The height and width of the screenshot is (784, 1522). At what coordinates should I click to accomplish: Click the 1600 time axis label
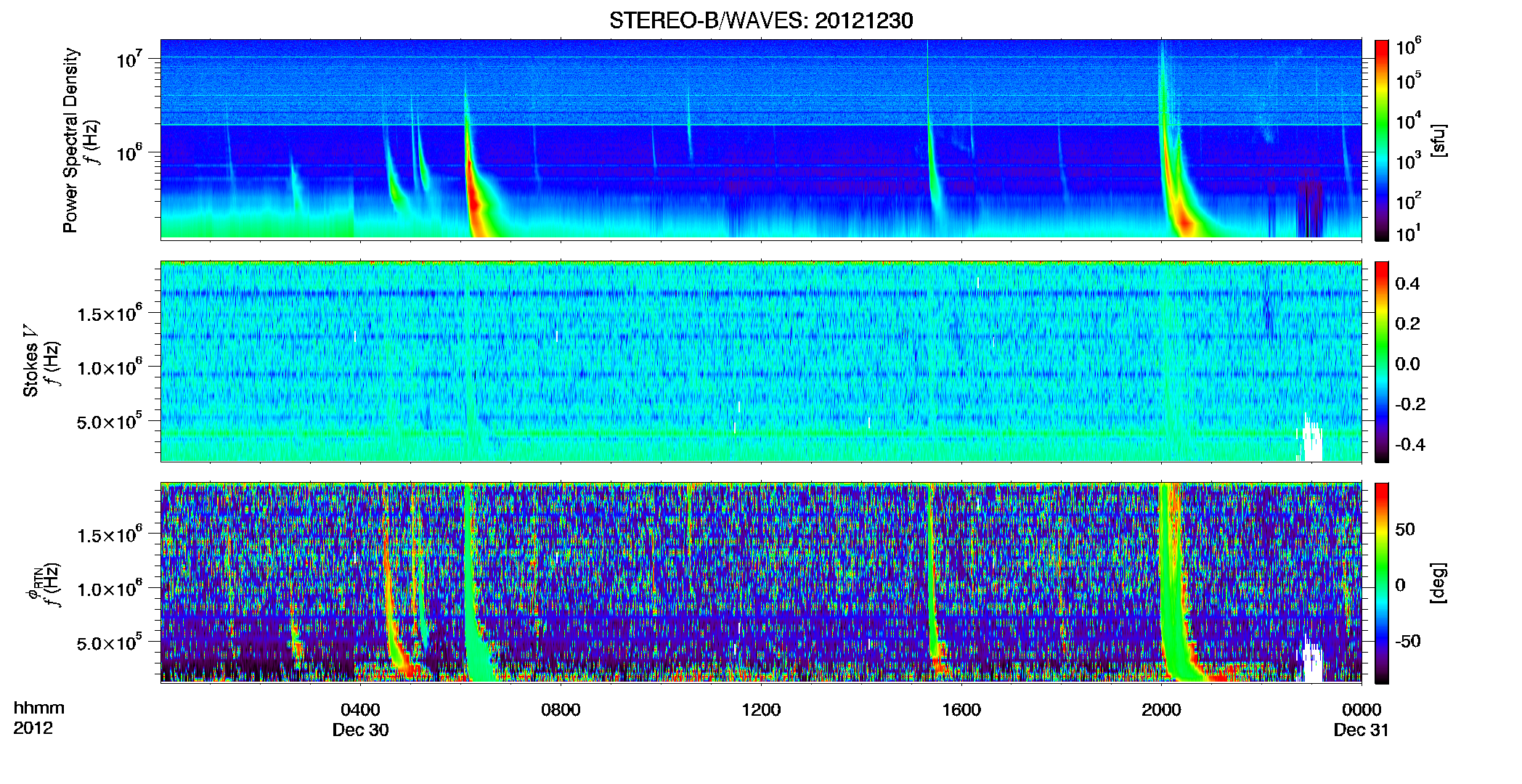click(961, 710)
